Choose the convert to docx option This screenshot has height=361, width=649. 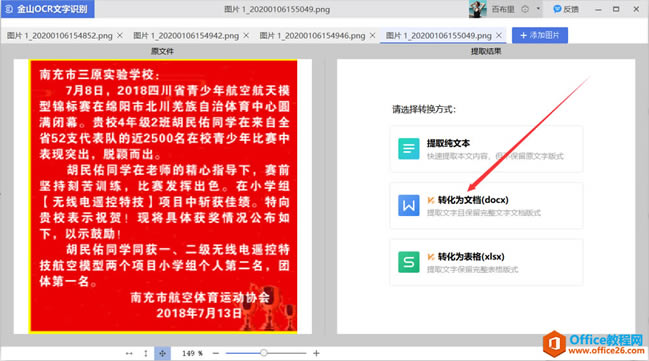pos(486,206)
